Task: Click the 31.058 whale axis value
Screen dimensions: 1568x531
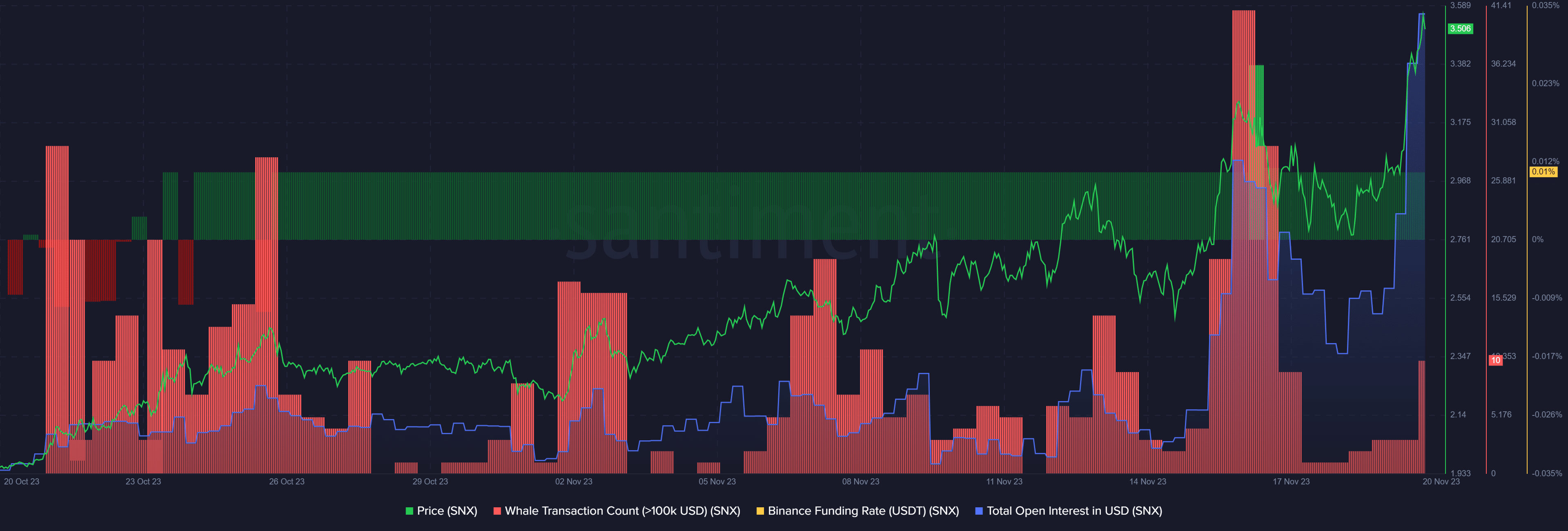Action: 1503,123
